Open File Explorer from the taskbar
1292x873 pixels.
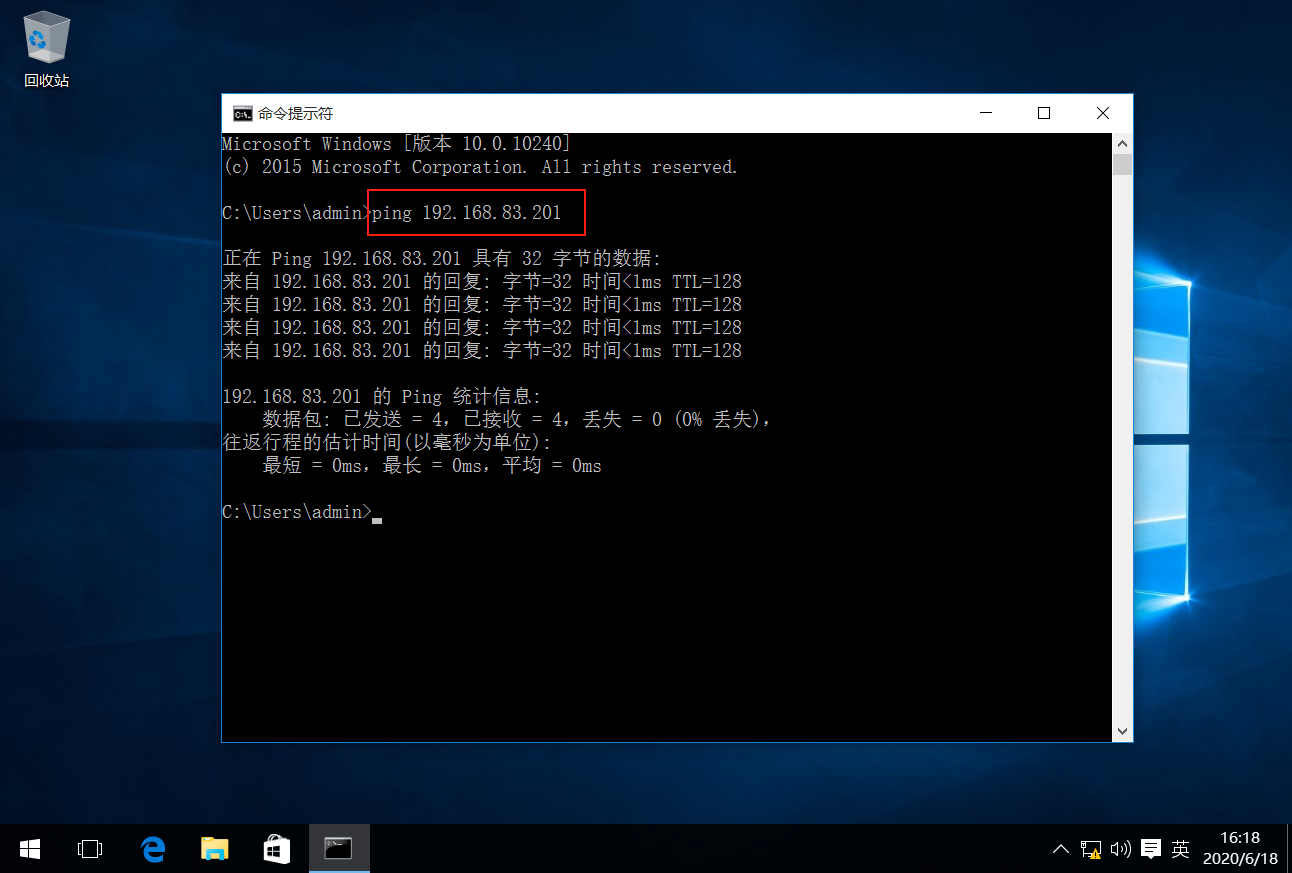pos(214,848)
